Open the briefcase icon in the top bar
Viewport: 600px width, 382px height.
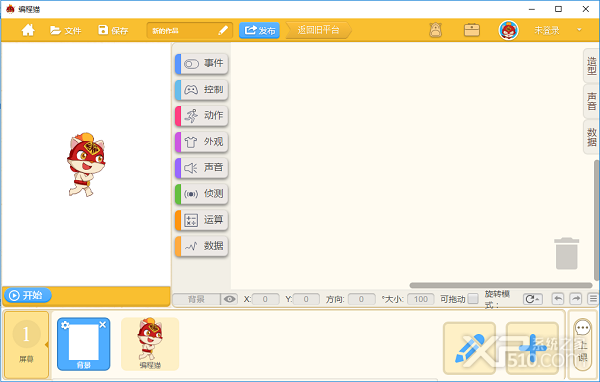pos(471,30)
